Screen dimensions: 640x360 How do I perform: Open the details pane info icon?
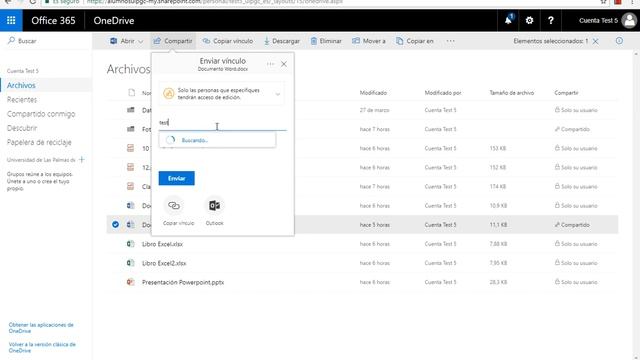(x=619, y=41)
